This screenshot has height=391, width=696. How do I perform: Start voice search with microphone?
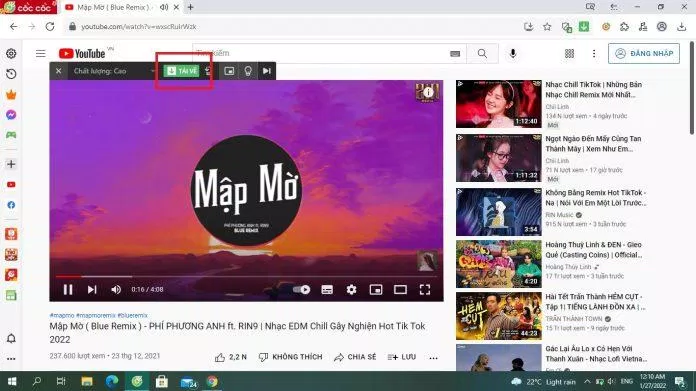pyautogui.click(x=513, y=53)
